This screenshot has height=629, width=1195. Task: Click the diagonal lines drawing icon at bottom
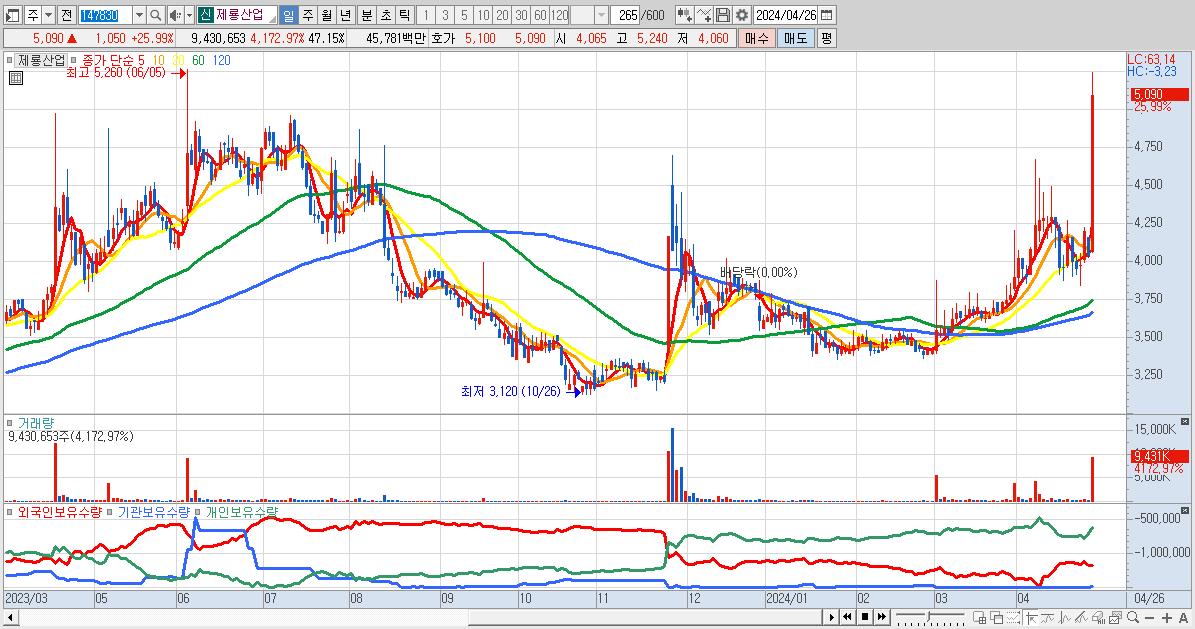[1081, 618]
